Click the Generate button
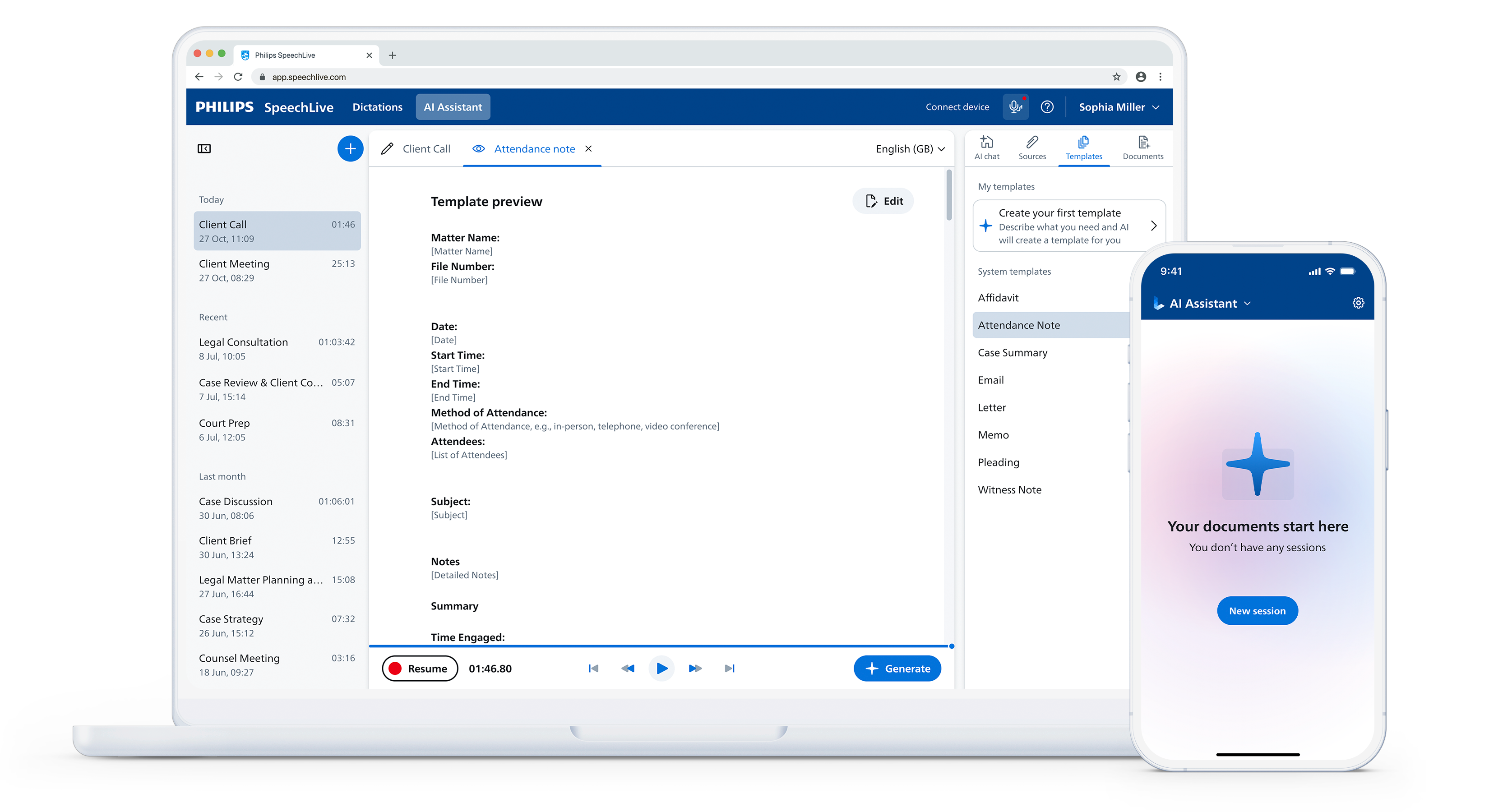Viewport: 1489px width, 812px height. (x=897, y=668)
